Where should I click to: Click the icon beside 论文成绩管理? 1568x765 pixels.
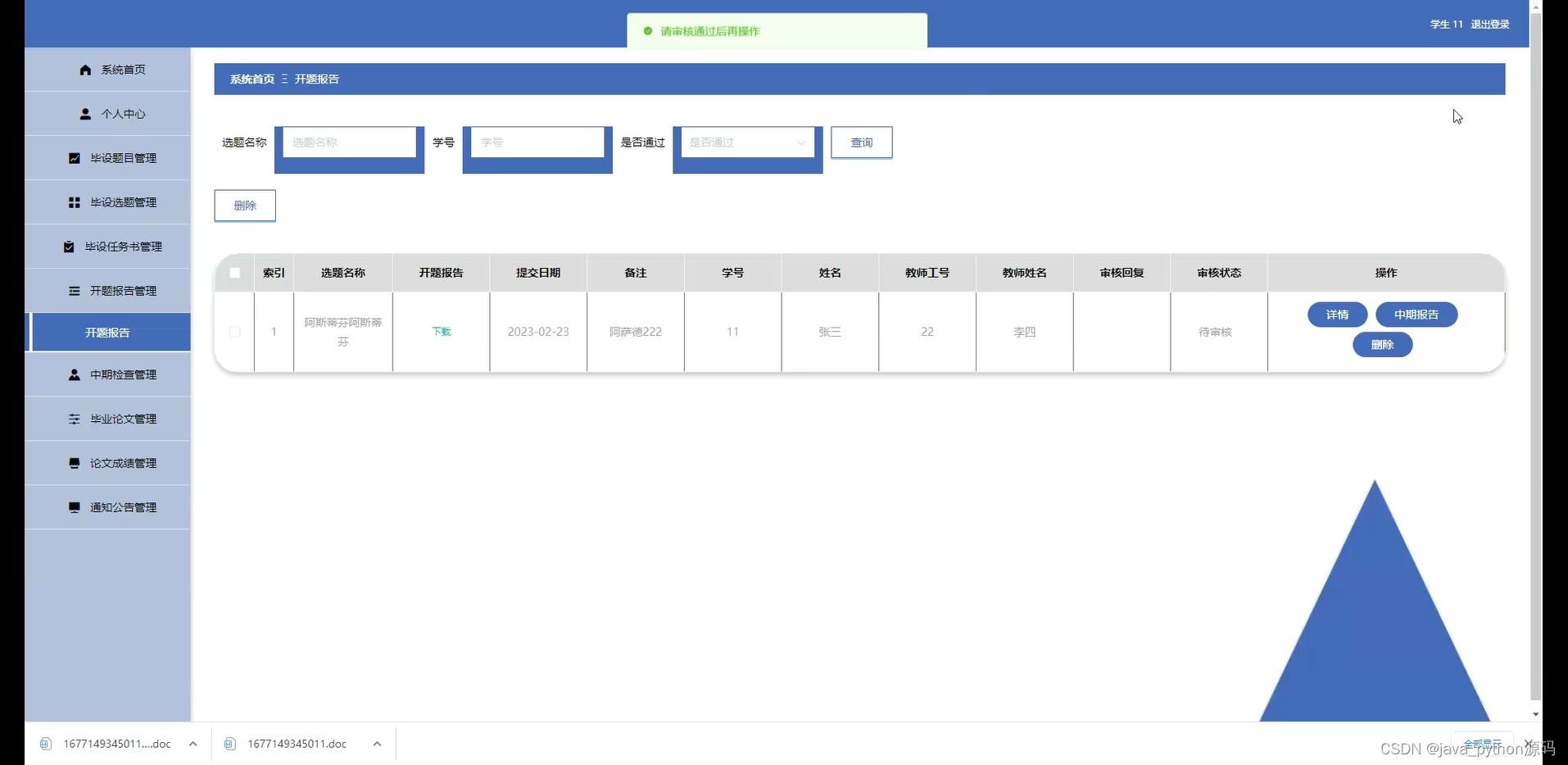coord(75,463)
